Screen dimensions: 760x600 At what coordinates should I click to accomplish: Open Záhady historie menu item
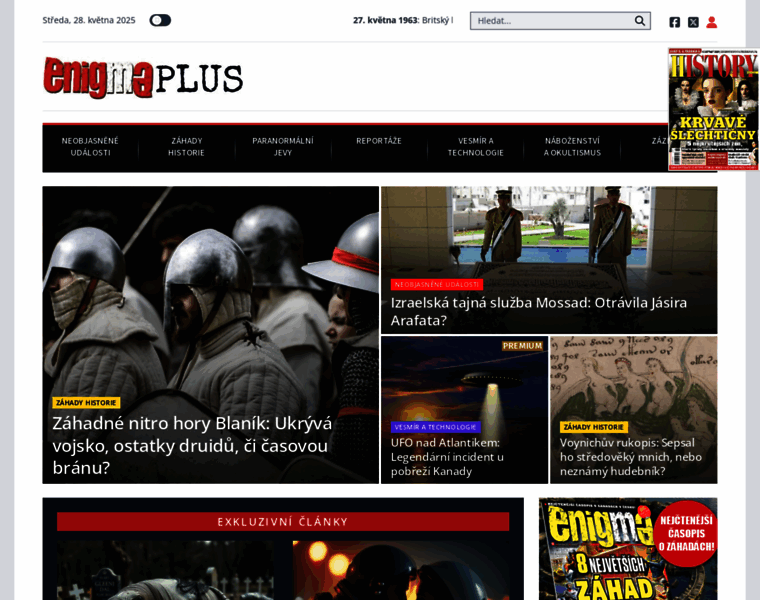coord(187,147)
